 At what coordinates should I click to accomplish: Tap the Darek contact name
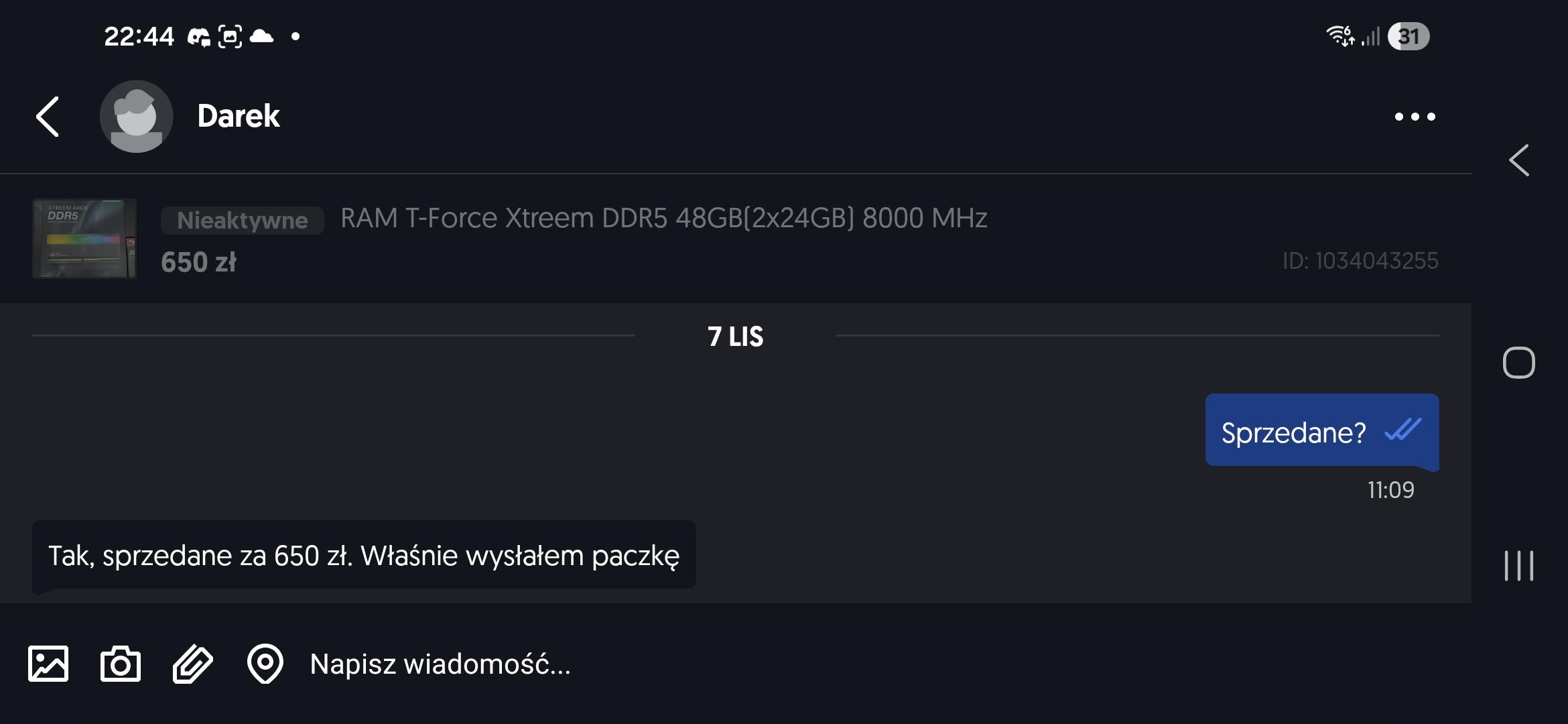239,117
